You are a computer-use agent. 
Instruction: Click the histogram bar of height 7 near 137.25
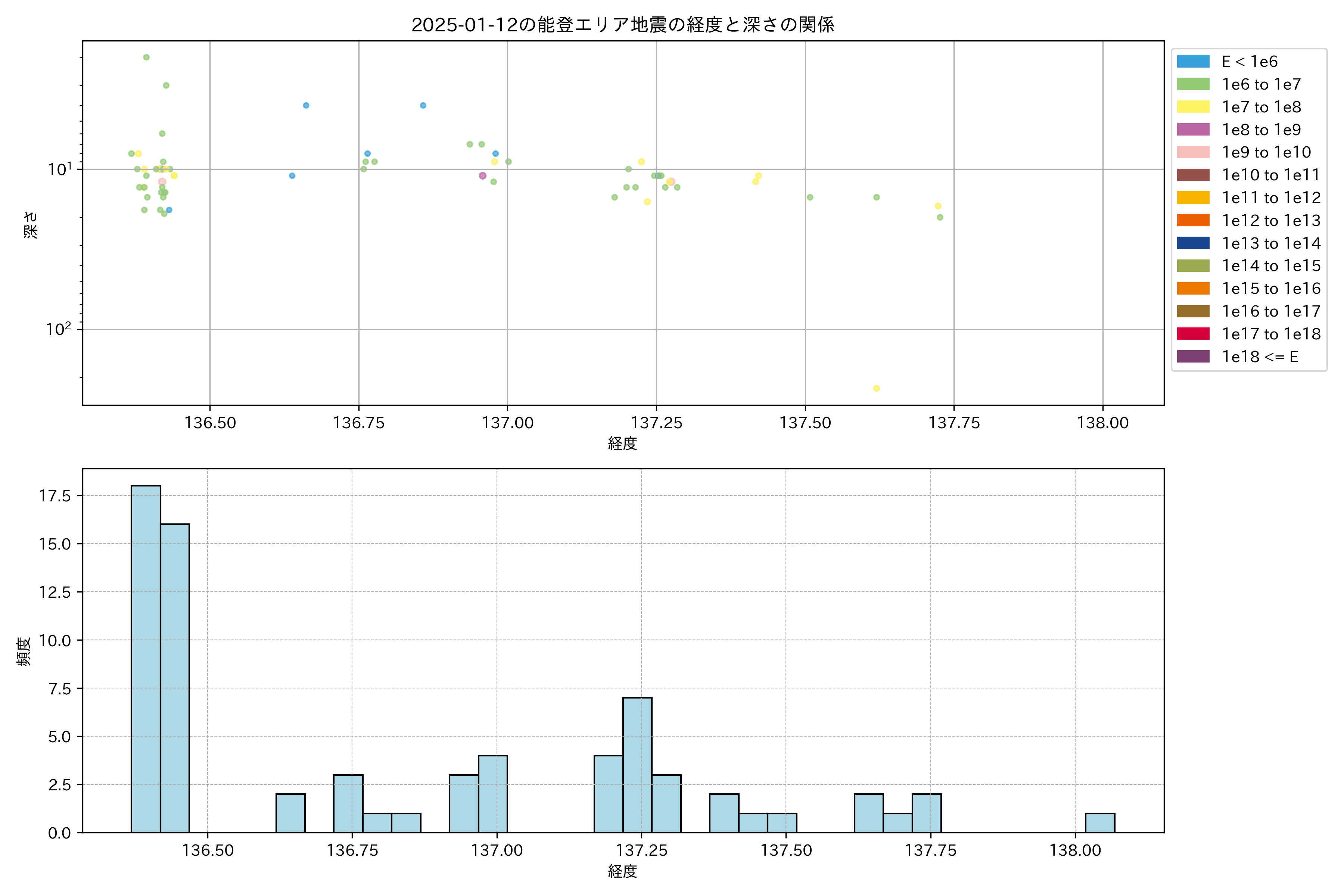point(637,765)
